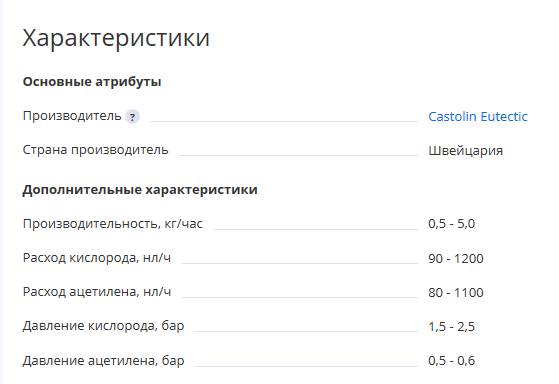The height and width of the screenshot is (384, 559).
Task: Click the Давление кислорода, бар label
Action: [103, 326]
